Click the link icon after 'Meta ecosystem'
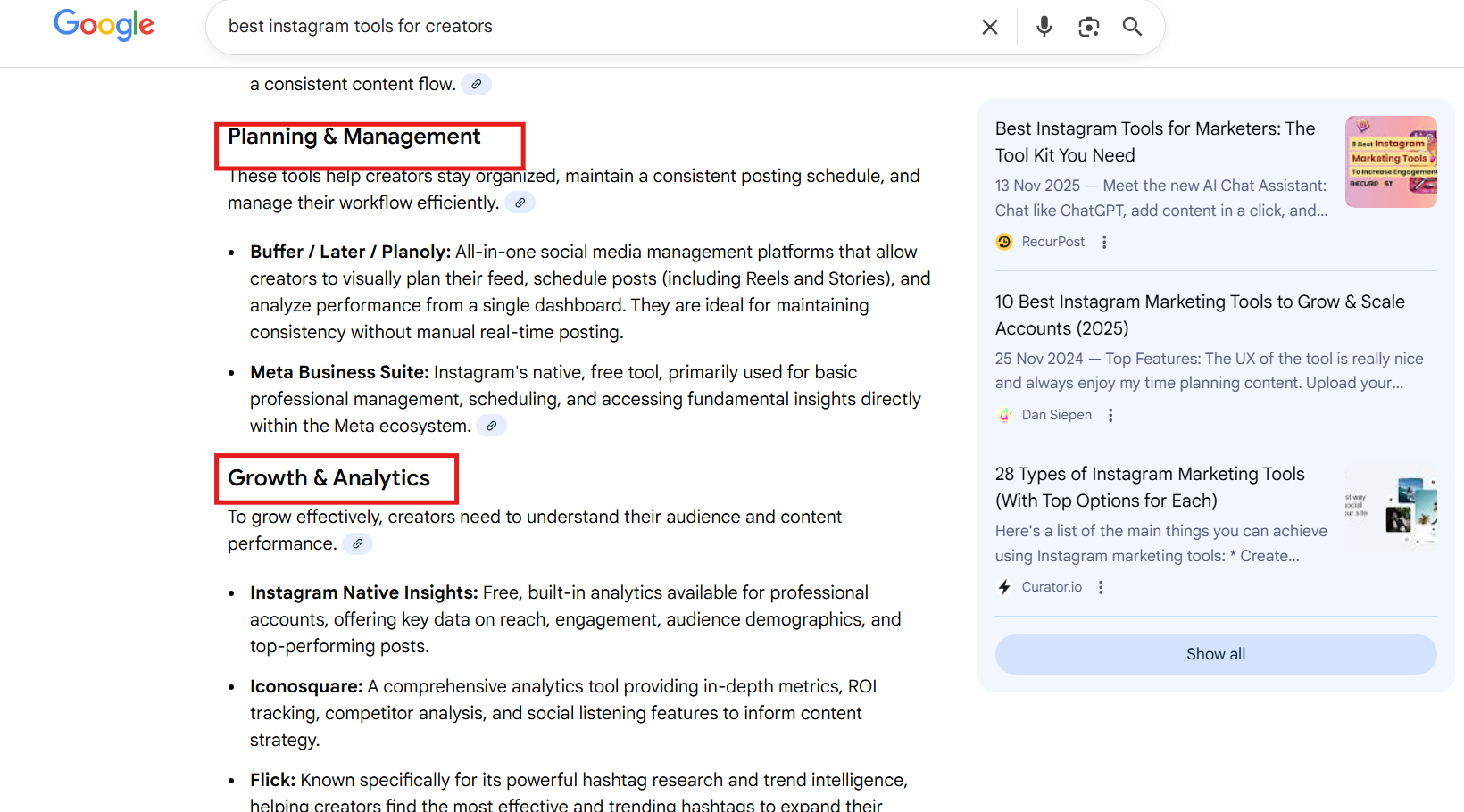This screenshot has height=812, width=1464. coord(491,426)
